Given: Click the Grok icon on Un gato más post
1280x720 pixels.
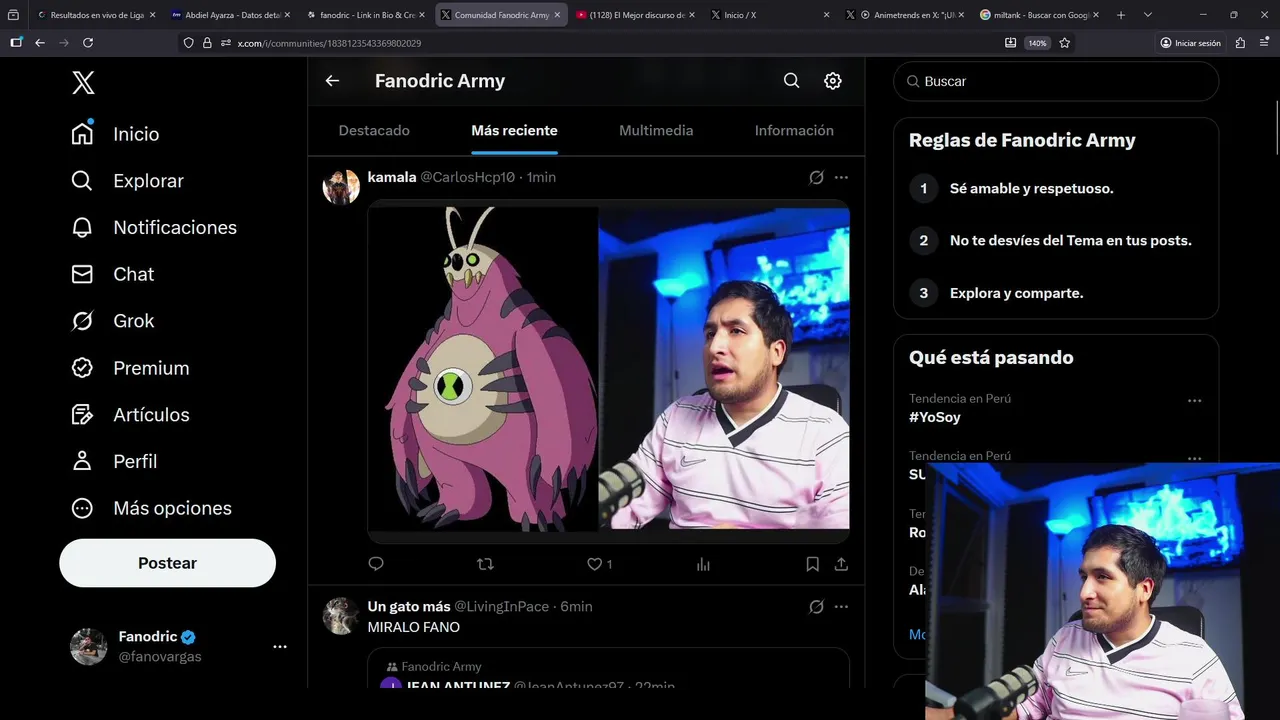Looking at the screenshot, I should click(x=816, y=607).
